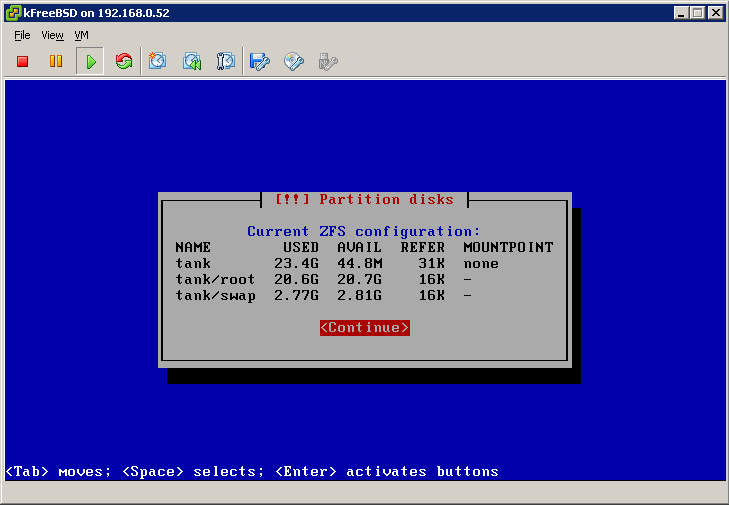Activate the Continue button
The height and width of the screenshot is (505, 729).
click(365, 328)
